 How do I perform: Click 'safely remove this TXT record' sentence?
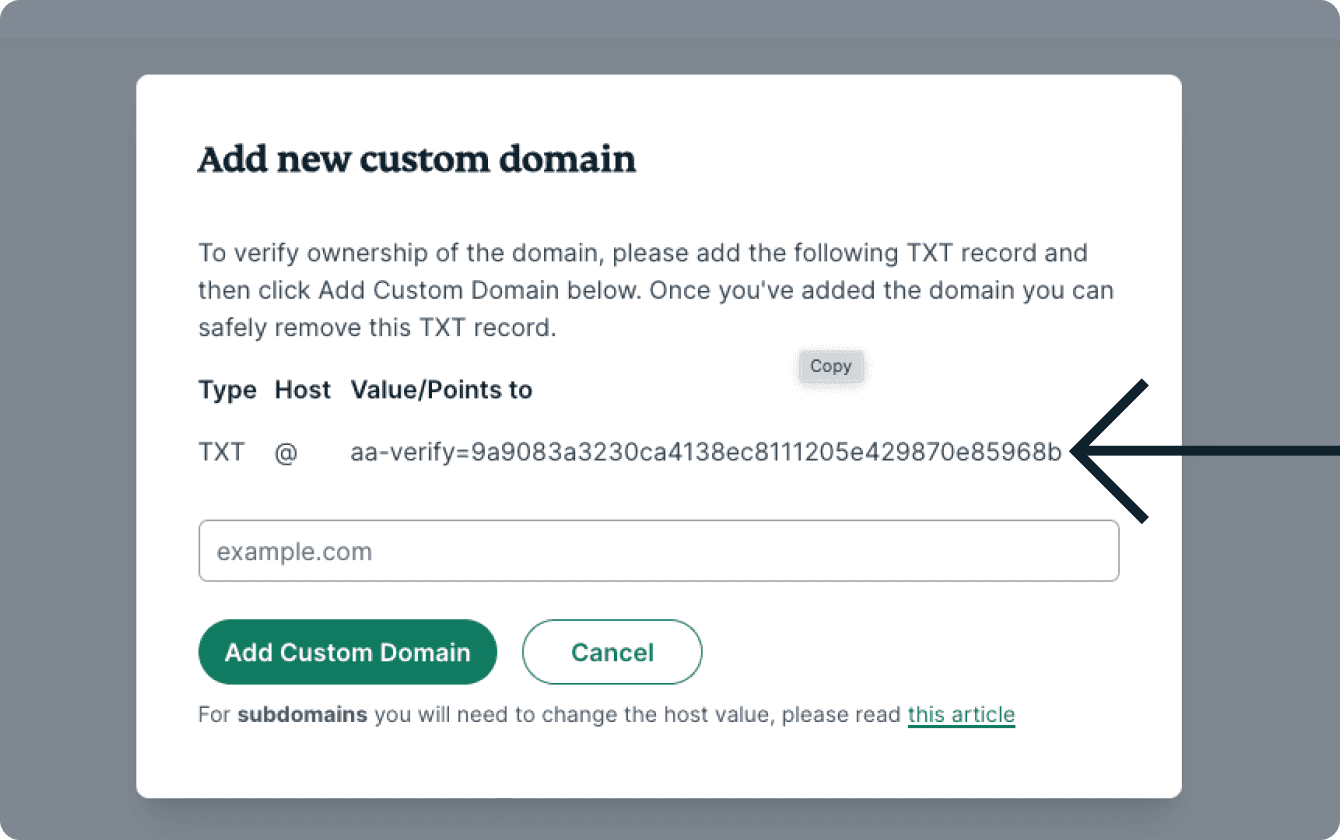376,328
